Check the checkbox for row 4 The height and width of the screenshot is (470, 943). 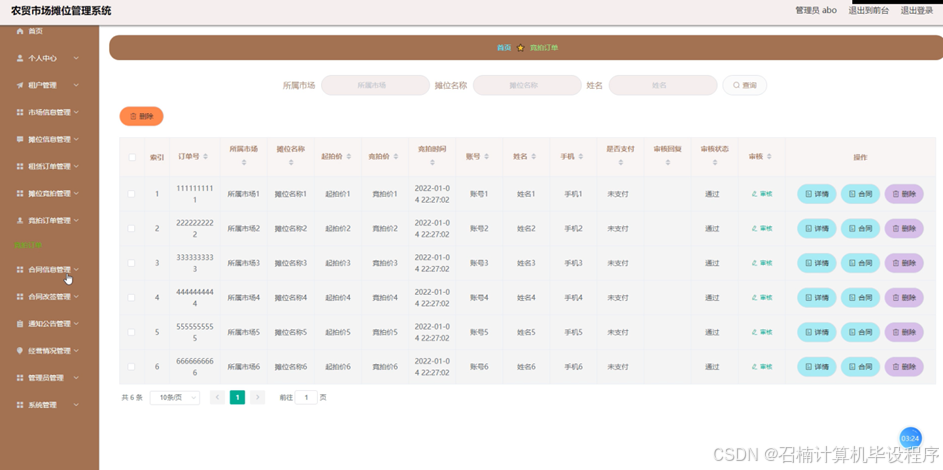(x=132, y=298)
